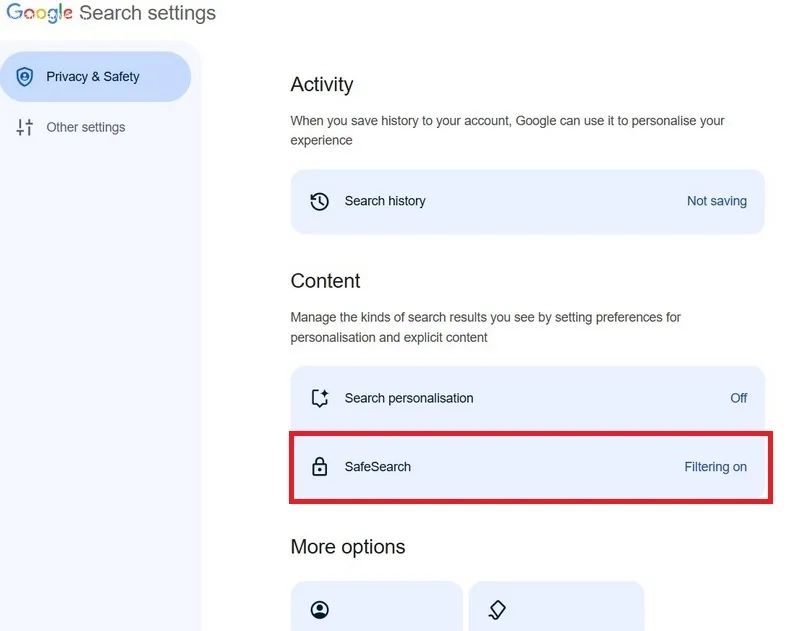Click the Search settings page title
The image size is (800, 631).
pos(147,13)
